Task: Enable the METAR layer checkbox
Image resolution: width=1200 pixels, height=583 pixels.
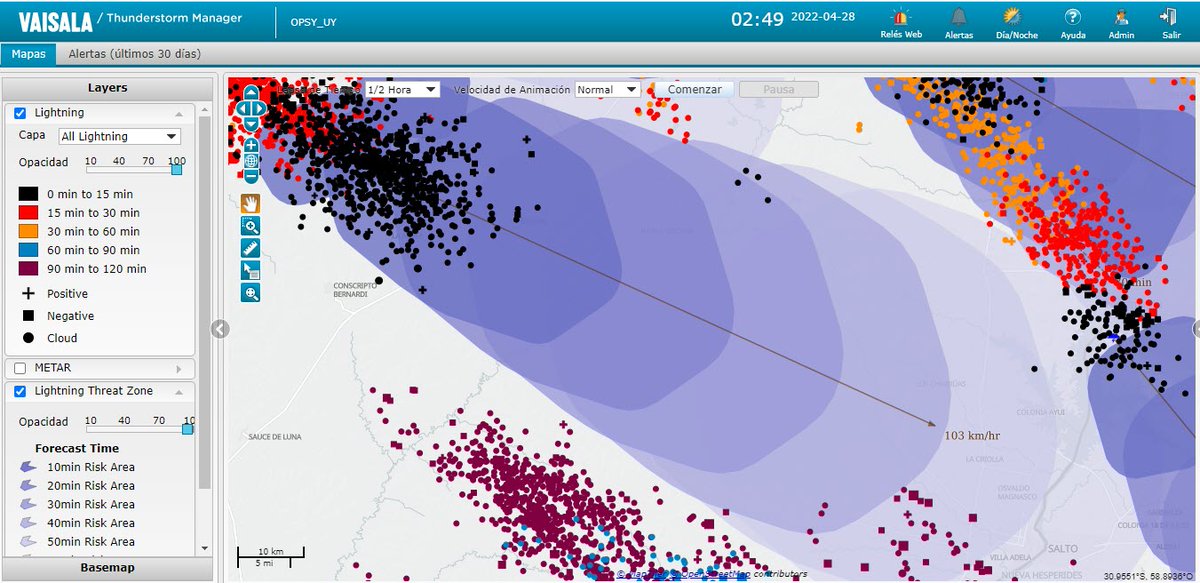Action: click(20, 368)
